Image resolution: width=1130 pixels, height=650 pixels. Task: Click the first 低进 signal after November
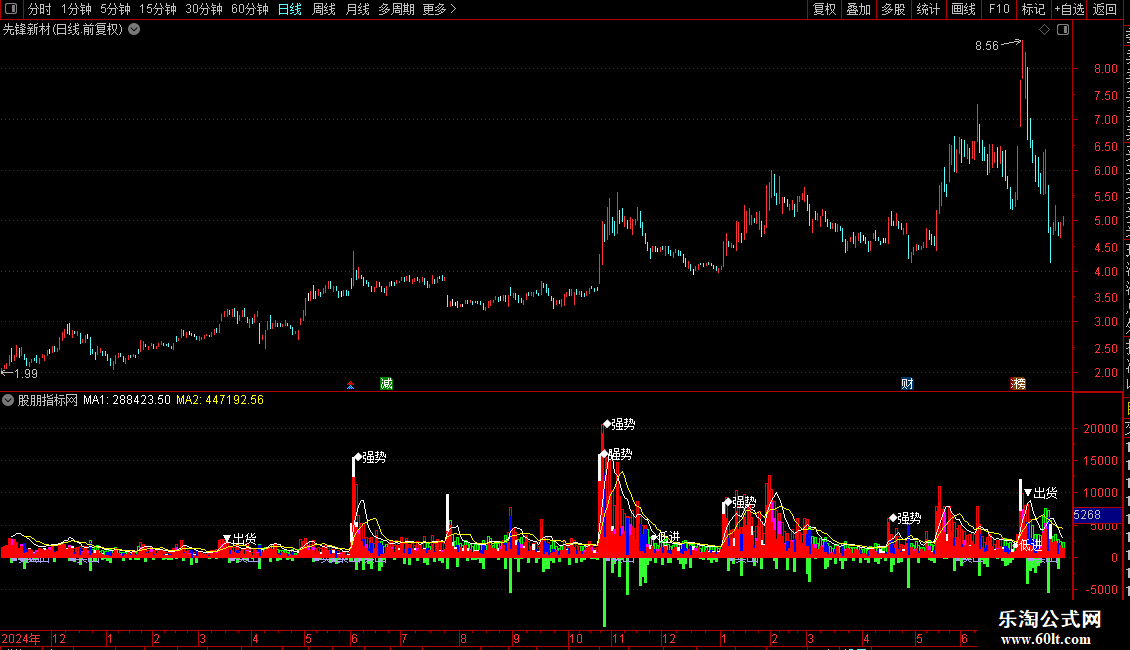tap(666, 537)
